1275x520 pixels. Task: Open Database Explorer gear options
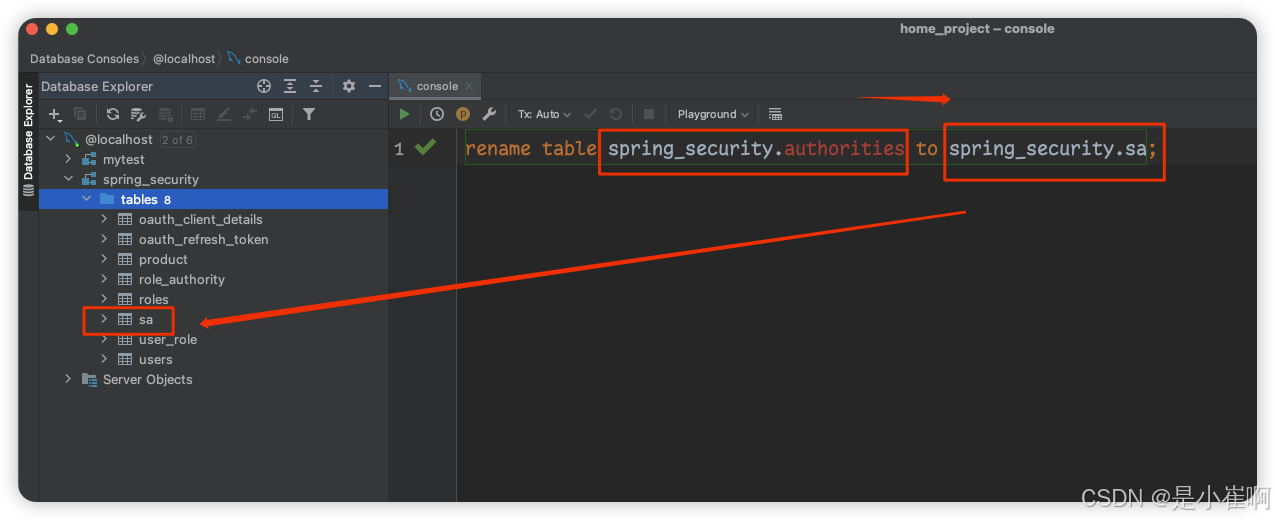[349, 86]
